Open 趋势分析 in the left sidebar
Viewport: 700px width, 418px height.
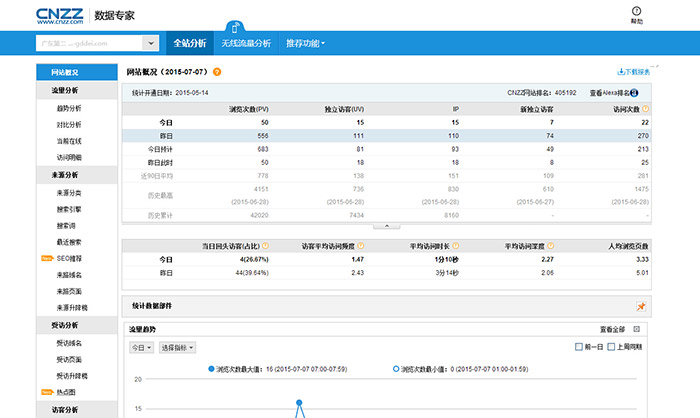pos(70,108)
